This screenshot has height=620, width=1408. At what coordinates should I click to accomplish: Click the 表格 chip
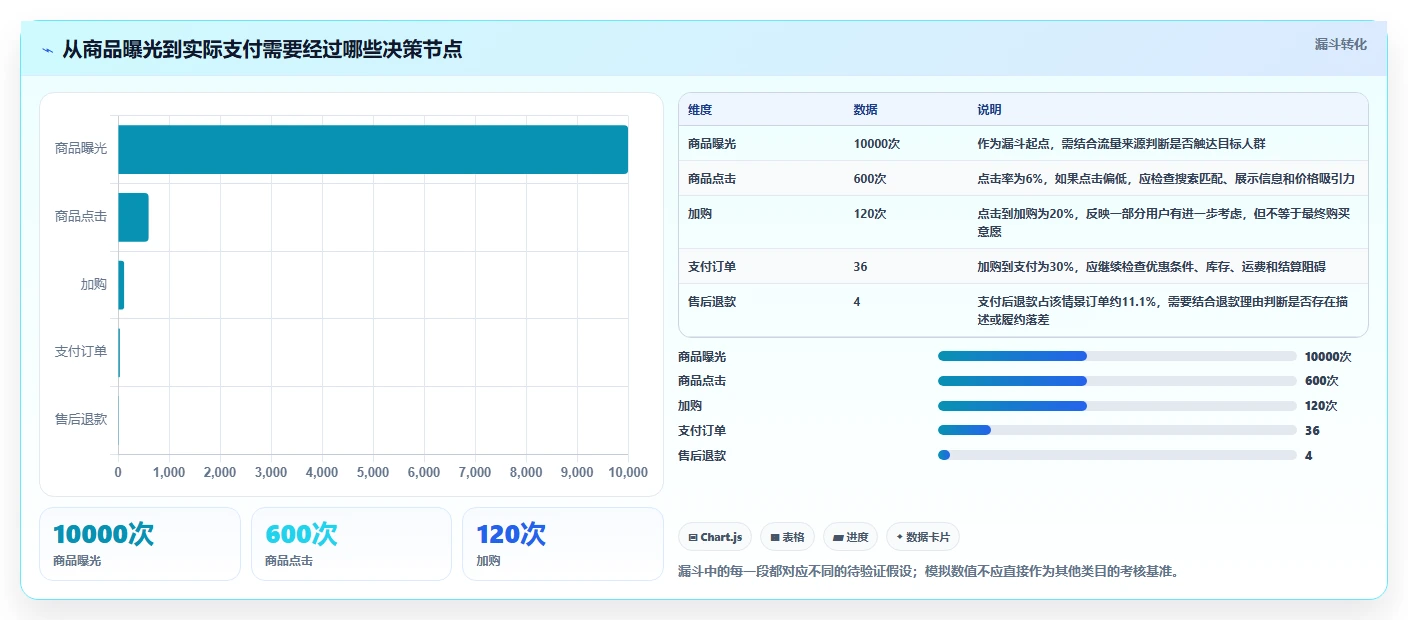(787, 537)
